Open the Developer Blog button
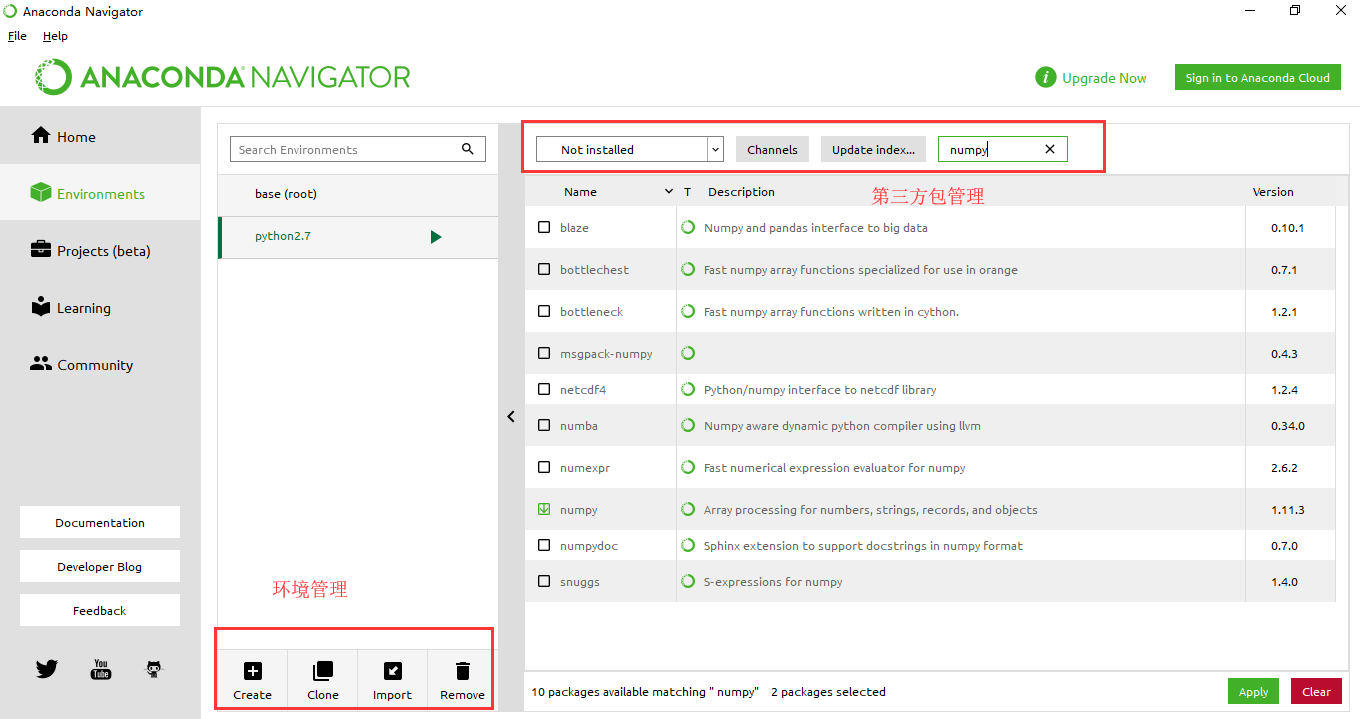Image resolution: width=1360 pixels, height=719 pixels. click(100, 566)
